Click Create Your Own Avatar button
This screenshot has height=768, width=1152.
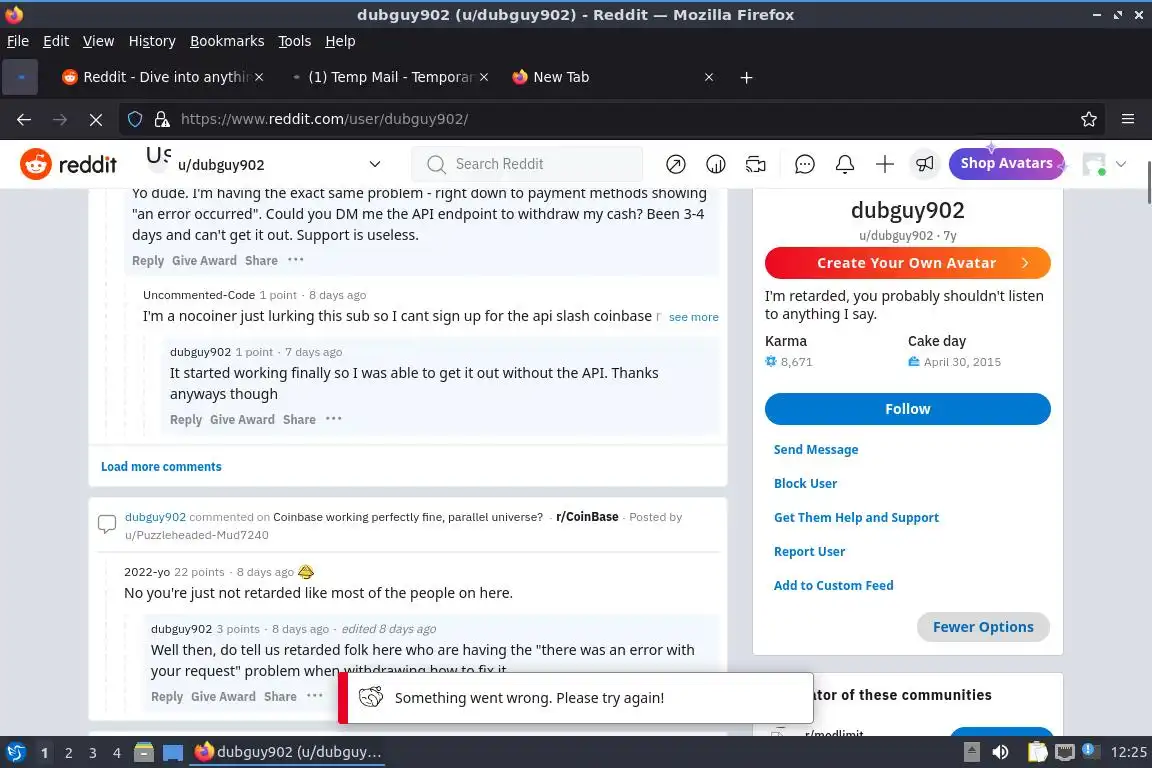pyautogui.click(x=907, y=263)
